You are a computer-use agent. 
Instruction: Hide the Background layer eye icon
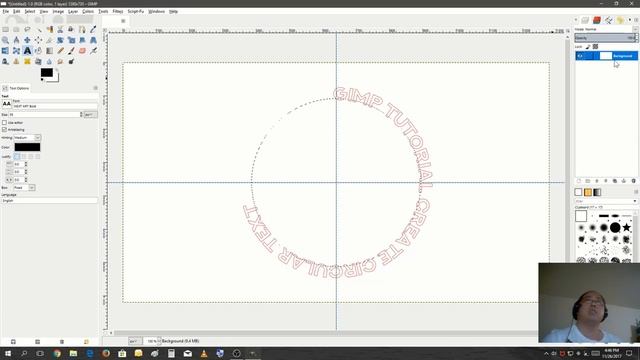coord(580,56)
